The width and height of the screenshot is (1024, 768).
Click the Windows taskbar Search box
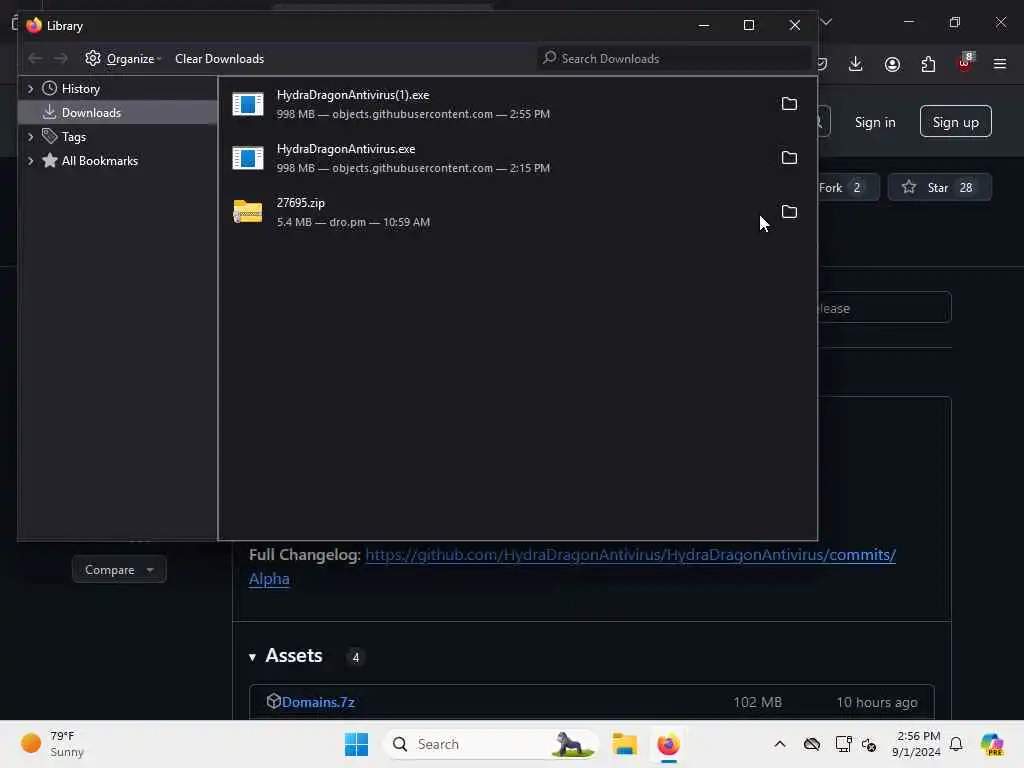click(x=491, y=744)
